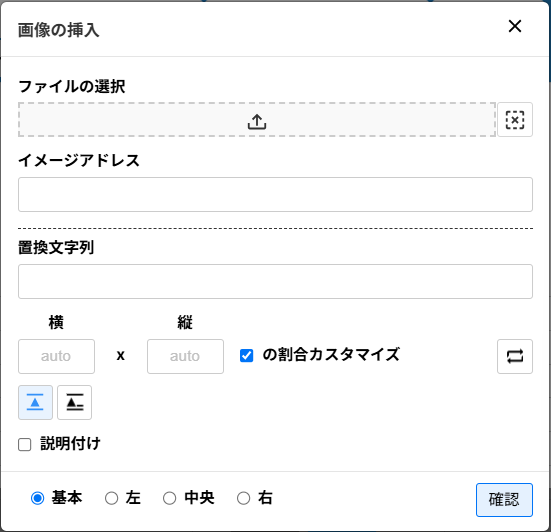Click the 確認 submit button
Screen dimensions: 551x532
coord(504,500)
